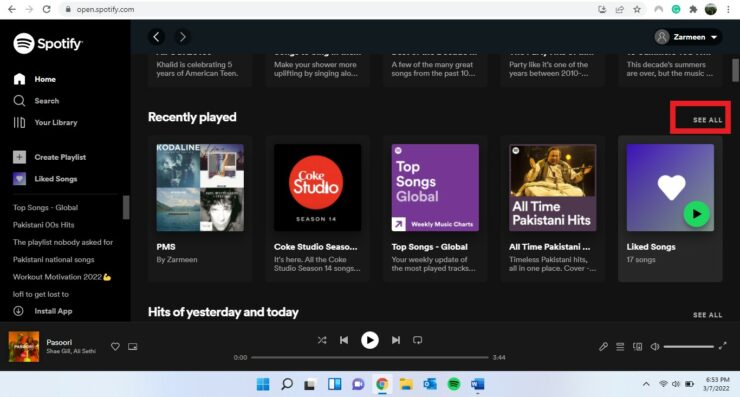Image resolution: width=740 pixels, height=397 pixels.
Task: Bookmark this page with star icon
Action: click(x=637, y=9)
